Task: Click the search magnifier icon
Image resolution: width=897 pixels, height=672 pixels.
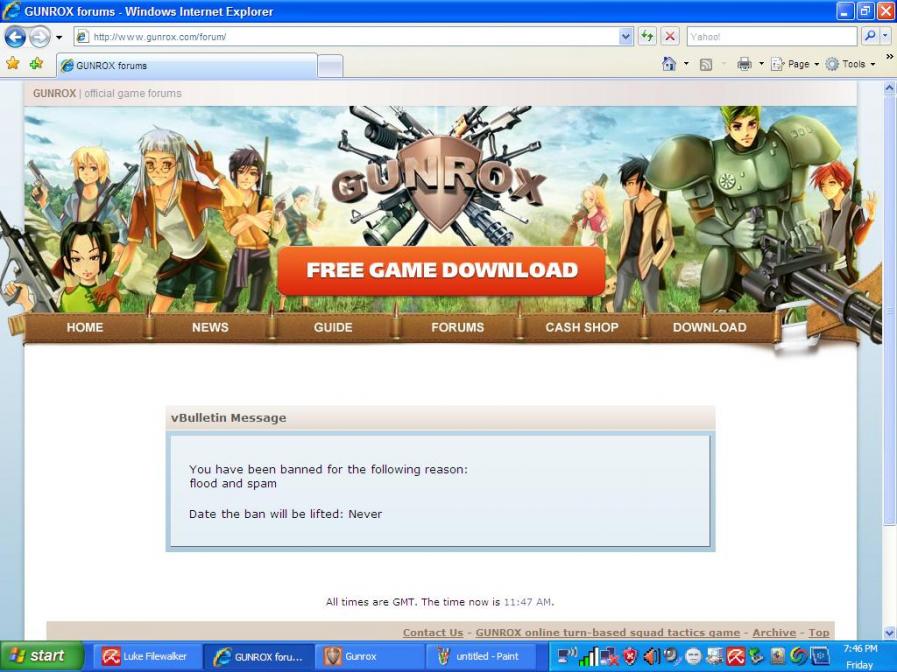Action: point(869,37)
